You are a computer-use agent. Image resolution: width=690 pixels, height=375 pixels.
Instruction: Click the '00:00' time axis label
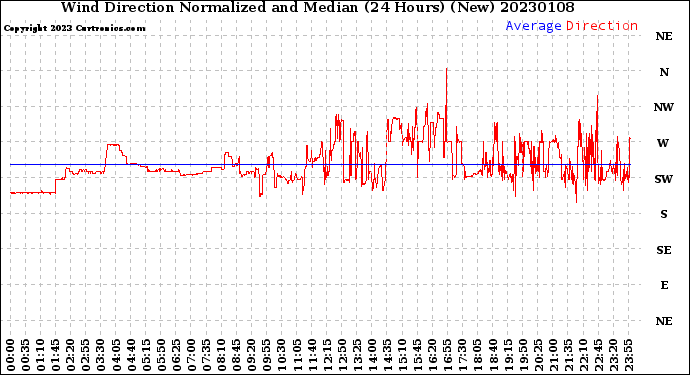11,355
